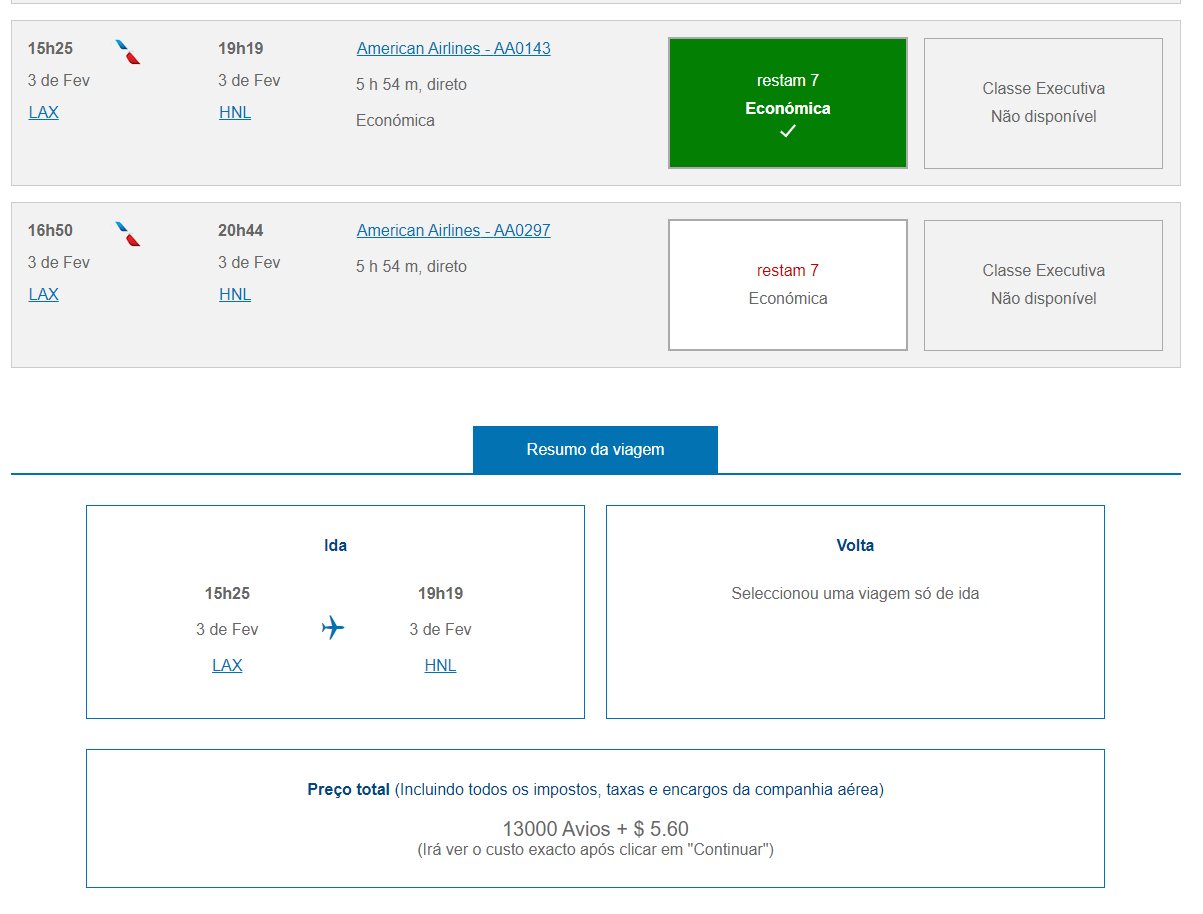Click the HNL link for the 19h19 arrival
1203x914 pixels.
(235, 112)
